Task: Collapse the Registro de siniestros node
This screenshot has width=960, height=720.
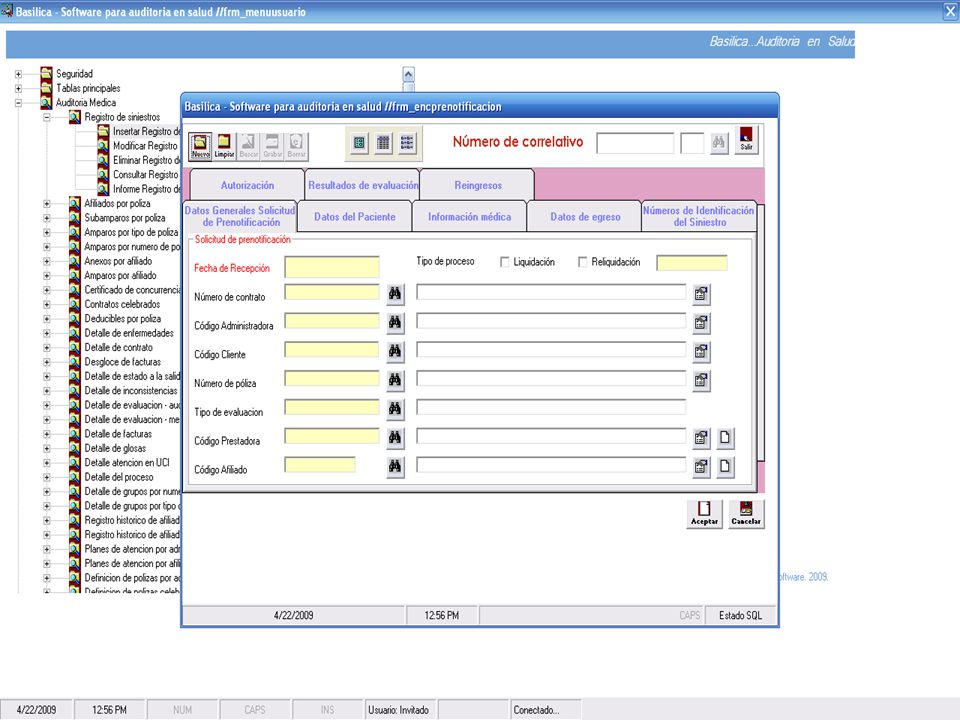Action: [x=47, y=117]
